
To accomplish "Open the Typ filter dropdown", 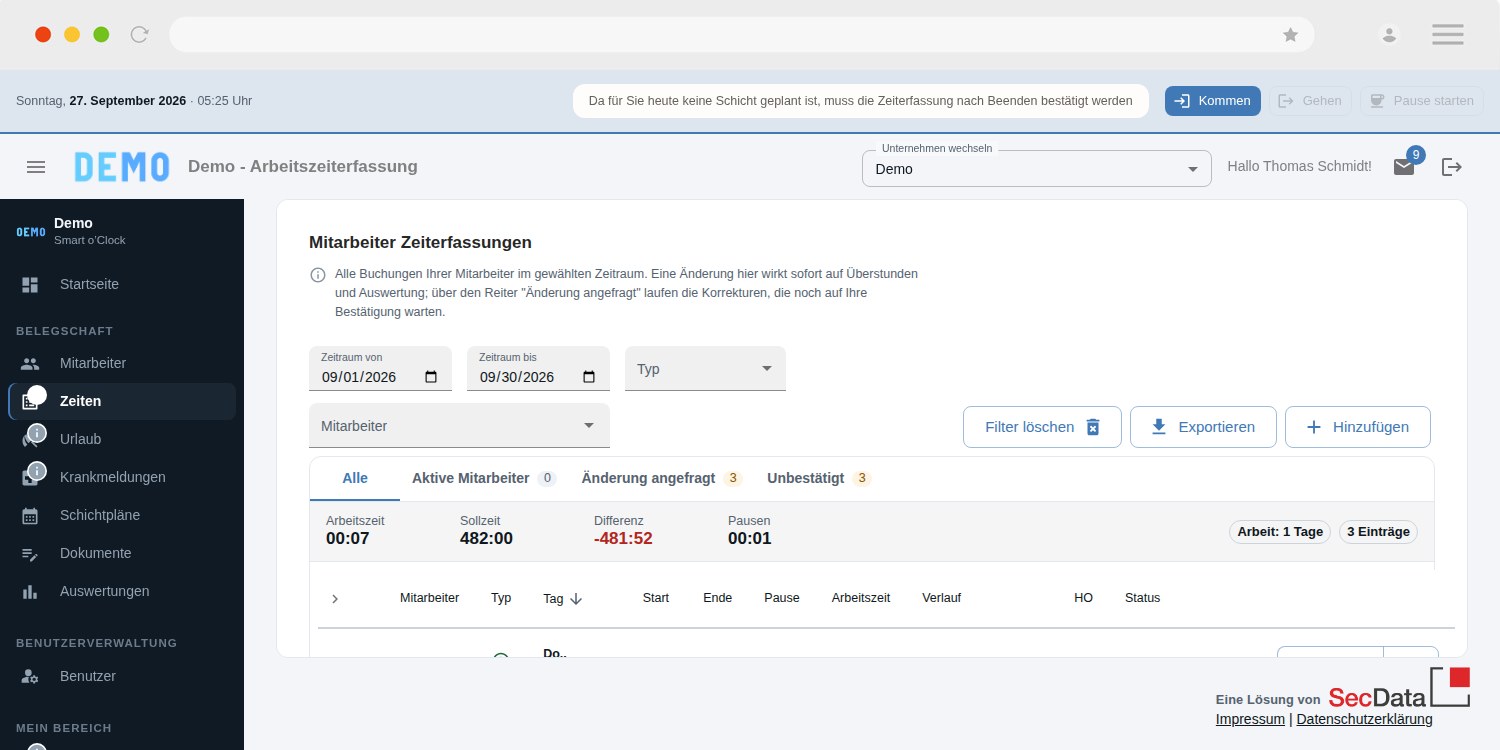I will [705, 368].
